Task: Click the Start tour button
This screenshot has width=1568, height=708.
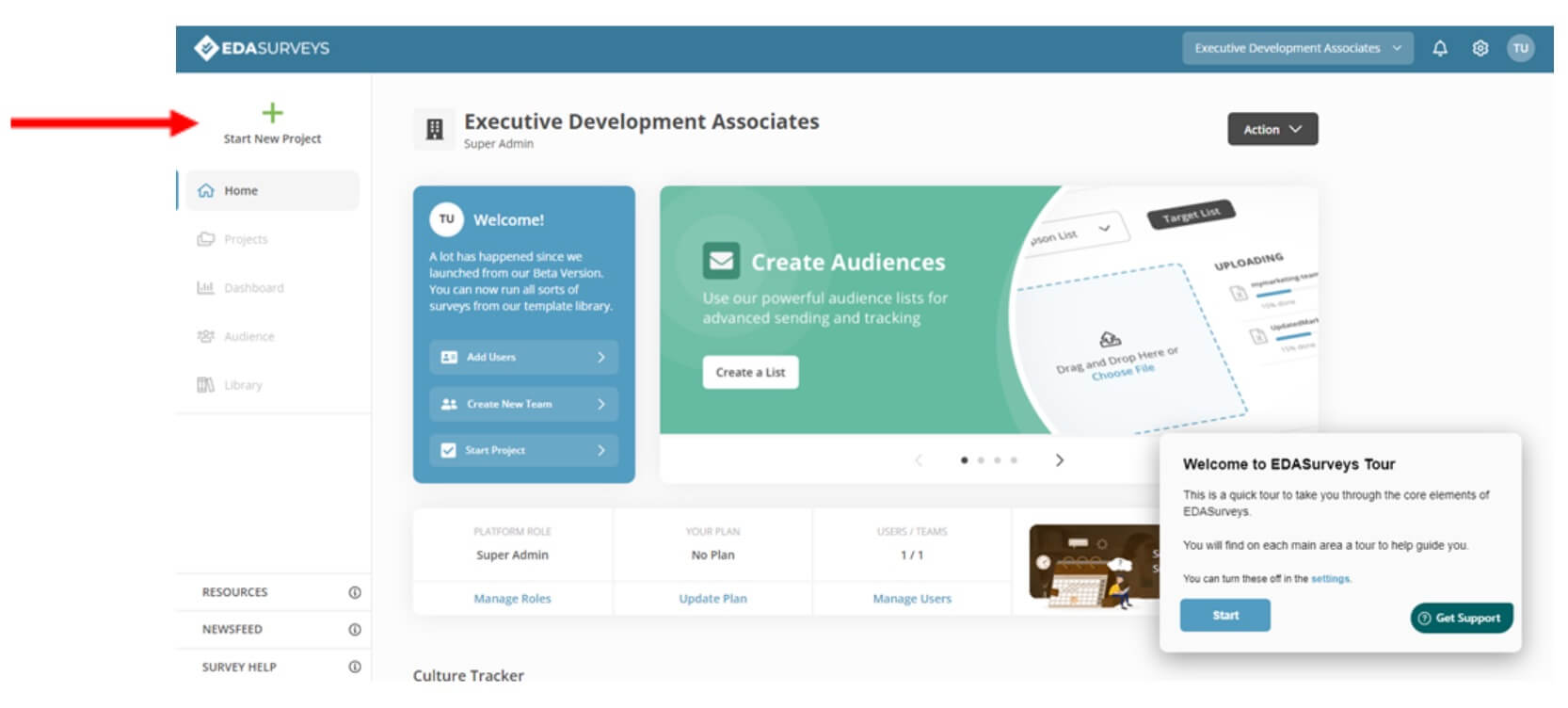Action: point(1224,615)
